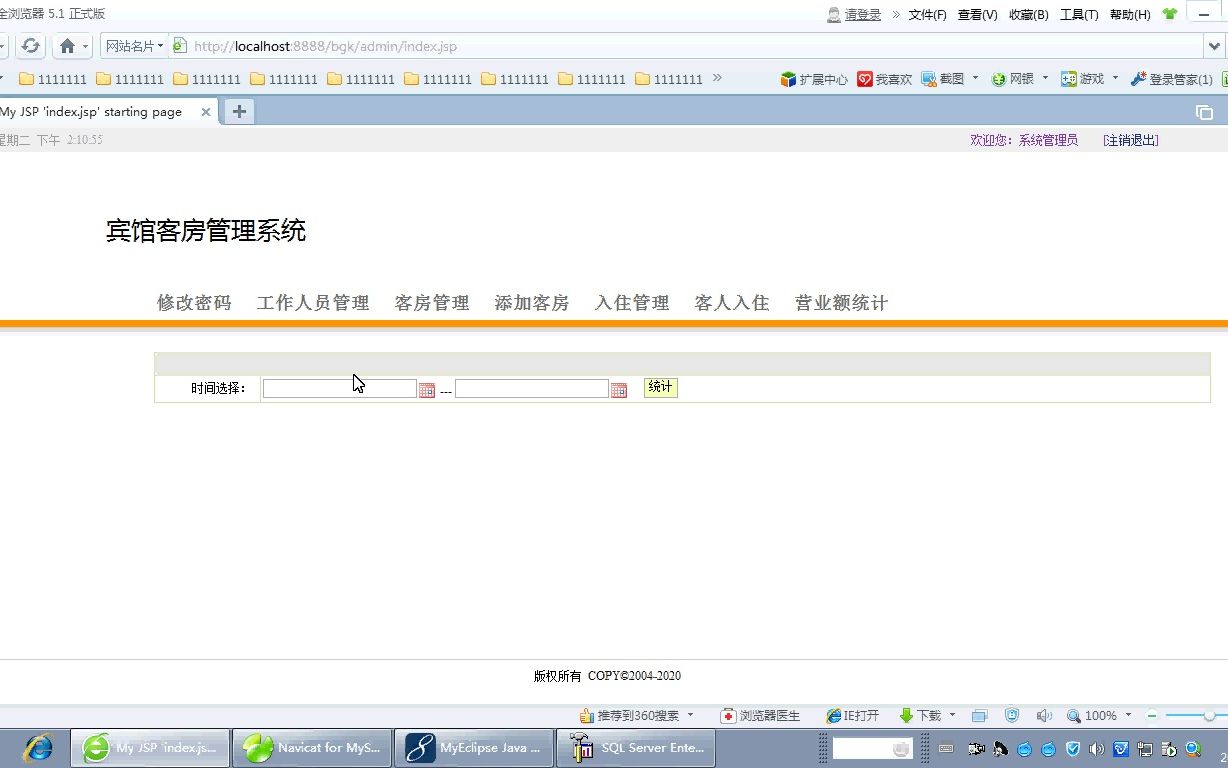Open the 网银 online banking tool

(x=1016, y=78)
